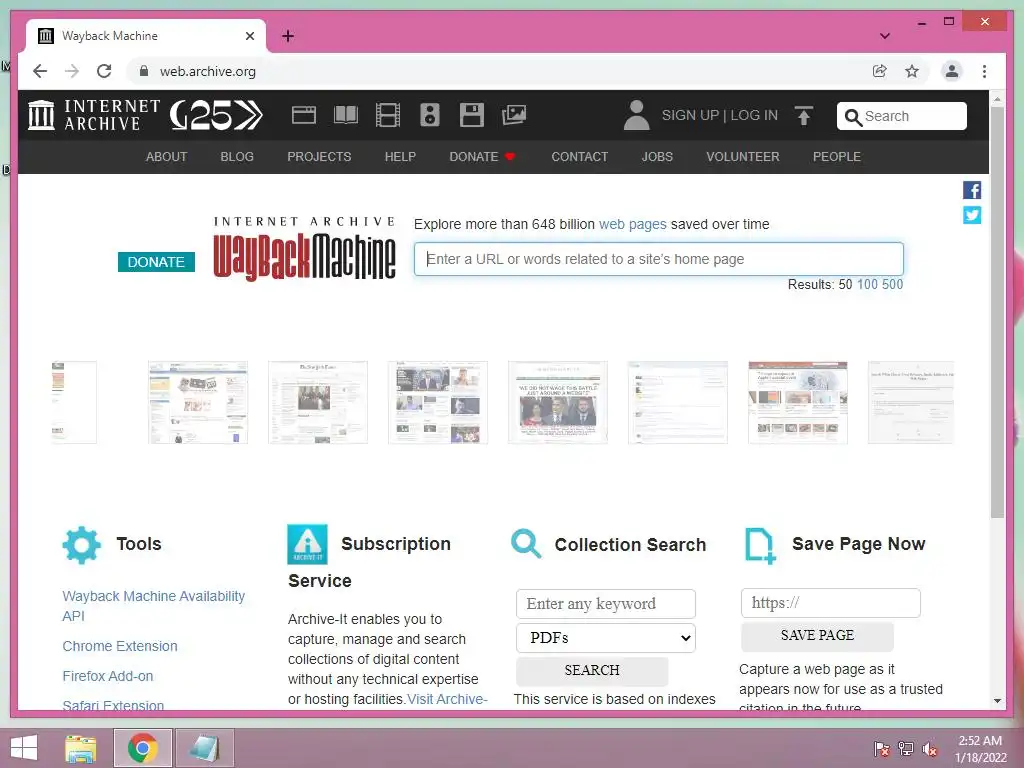Click the user avatar icon
This screenshot has height=768, width=1024.
(637, 115)
